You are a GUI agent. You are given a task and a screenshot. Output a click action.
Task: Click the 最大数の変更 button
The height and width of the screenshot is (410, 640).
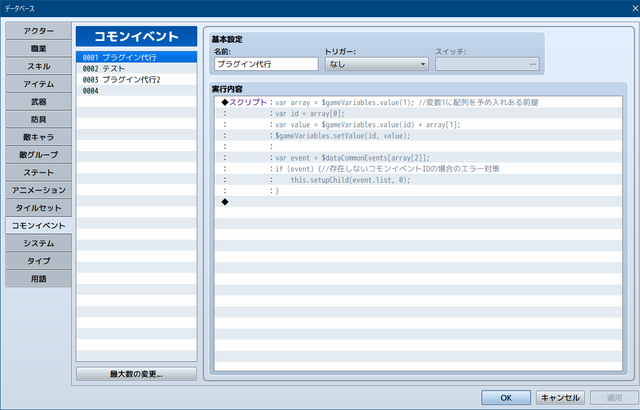[136, 374]
